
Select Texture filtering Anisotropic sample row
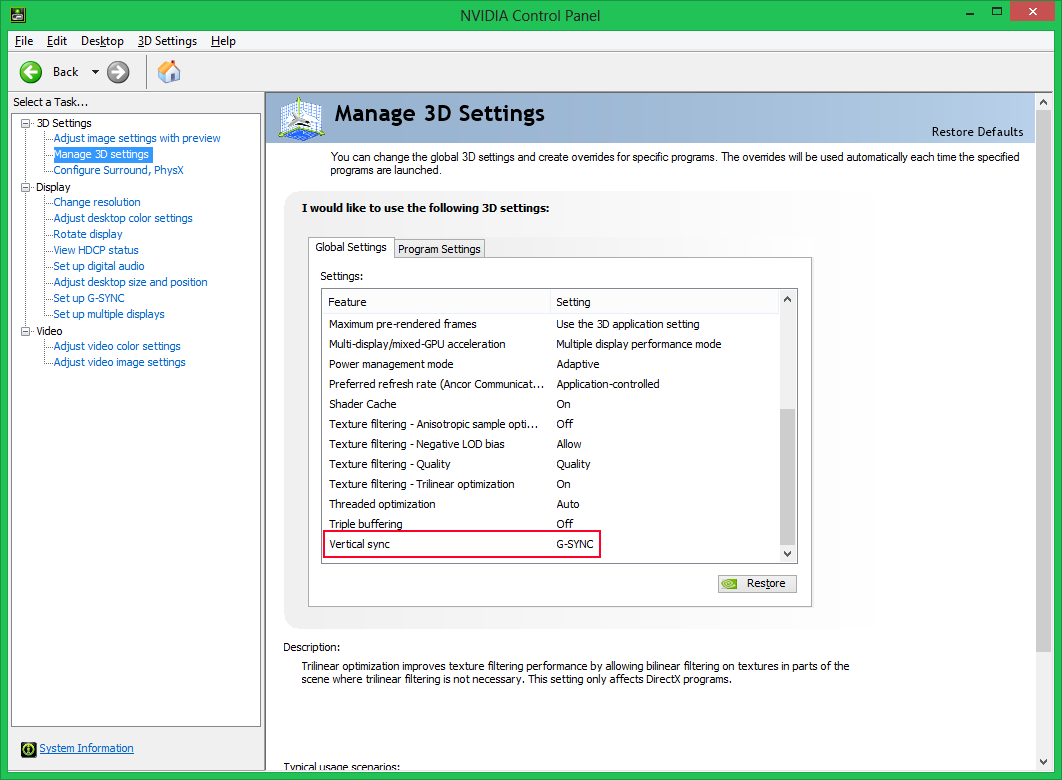pyautogui.click(x=551, y=424)
